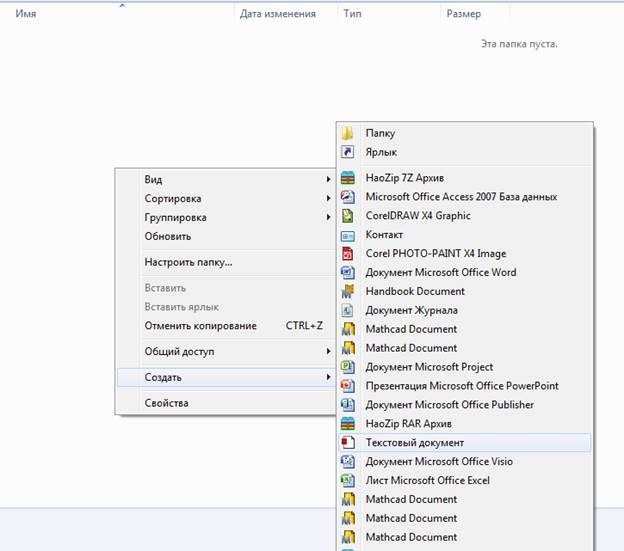Screen dimensions: 624x551
Task: Select Отменить копирование menu entry
Action: click(226, 326)
